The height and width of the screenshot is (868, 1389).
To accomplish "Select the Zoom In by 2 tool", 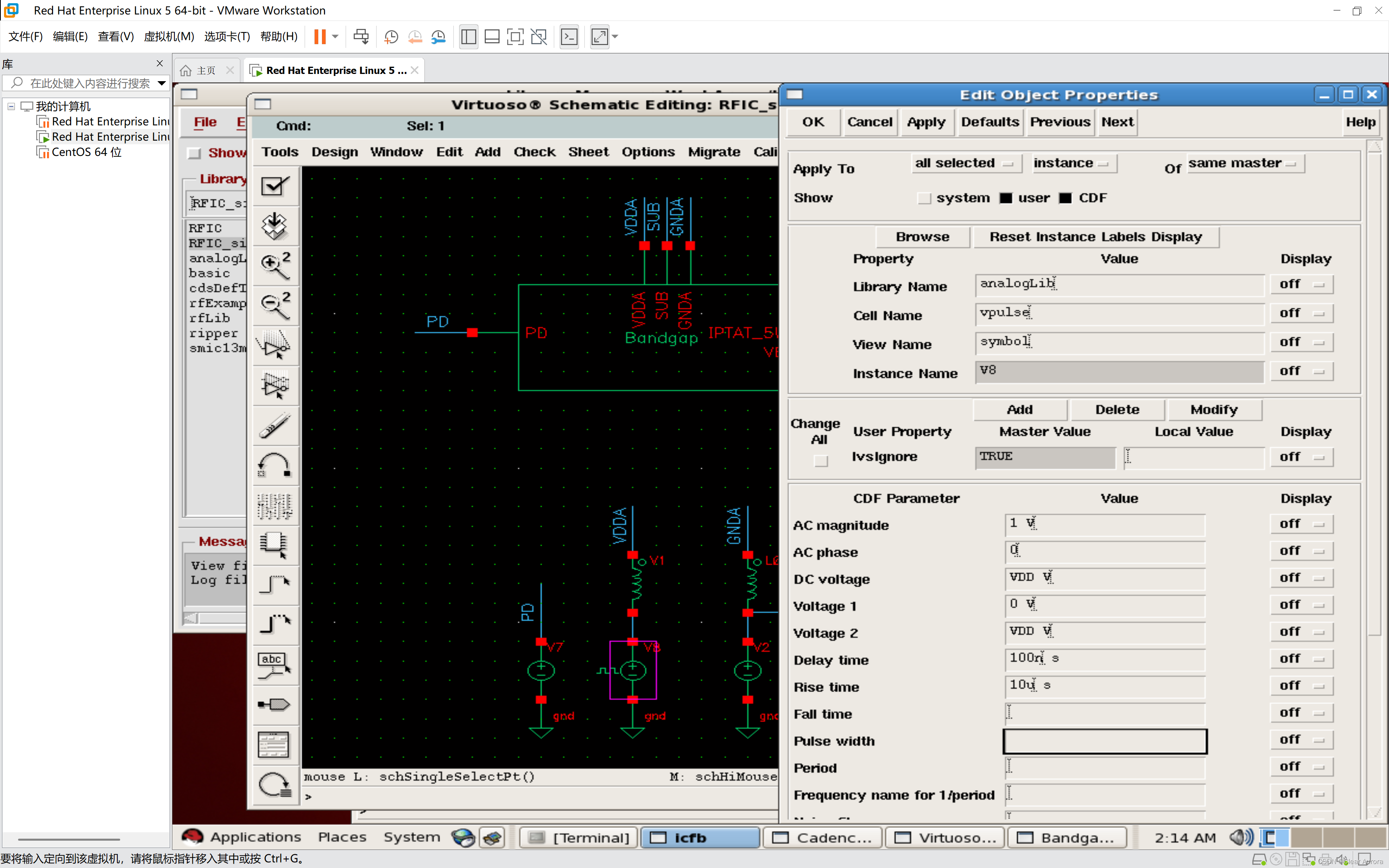I will pyautogui.click(x=275, y=265).
